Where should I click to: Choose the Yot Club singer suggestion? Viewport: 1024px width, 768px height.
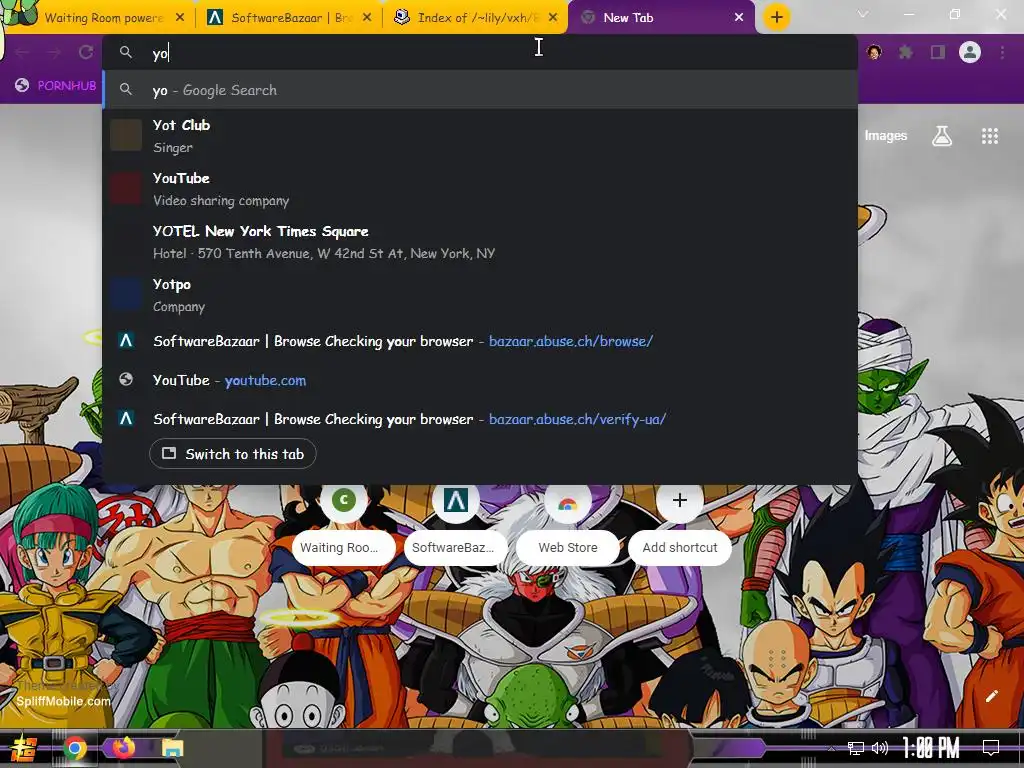click(480, 136)
